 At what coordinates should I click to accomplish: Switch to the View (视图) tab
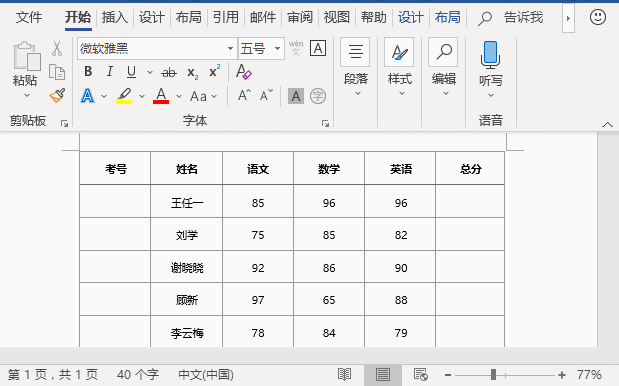tap(337, 17)
